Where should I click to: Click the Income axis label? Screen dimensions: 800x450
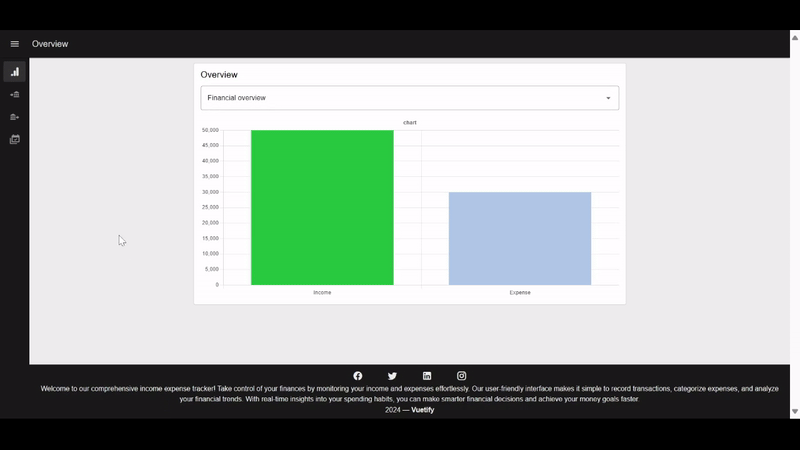(322, 293)
